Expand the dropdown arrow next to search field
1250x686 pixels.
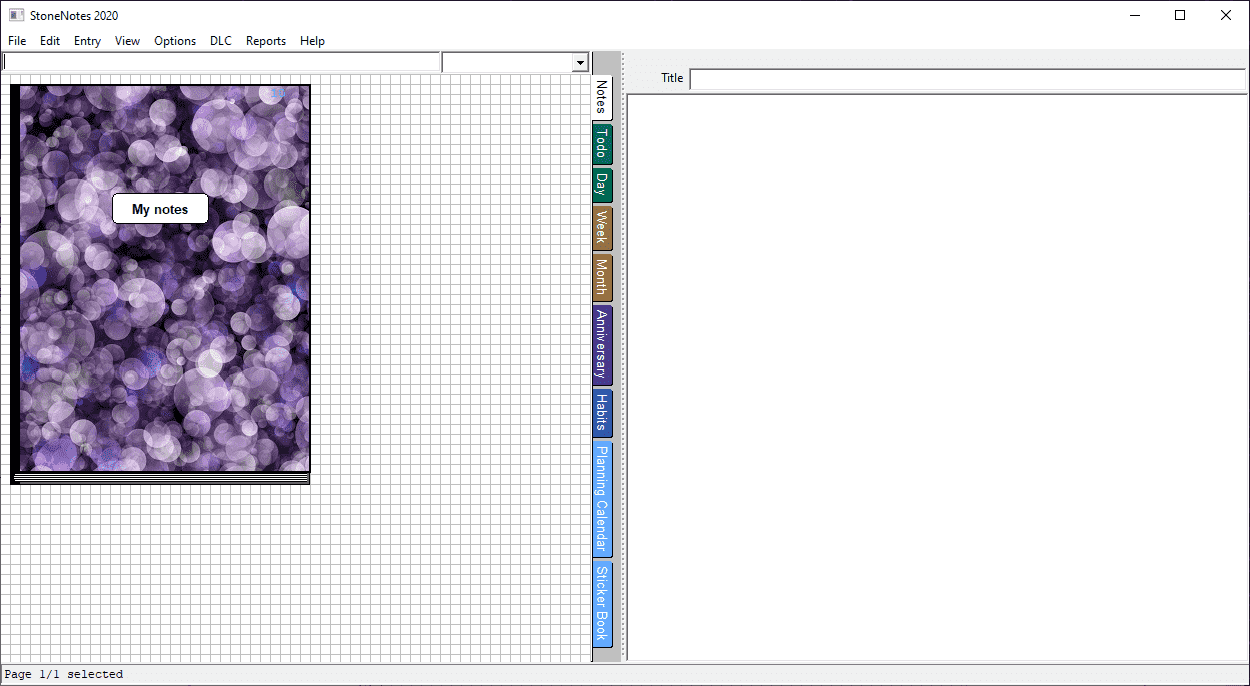580,63
